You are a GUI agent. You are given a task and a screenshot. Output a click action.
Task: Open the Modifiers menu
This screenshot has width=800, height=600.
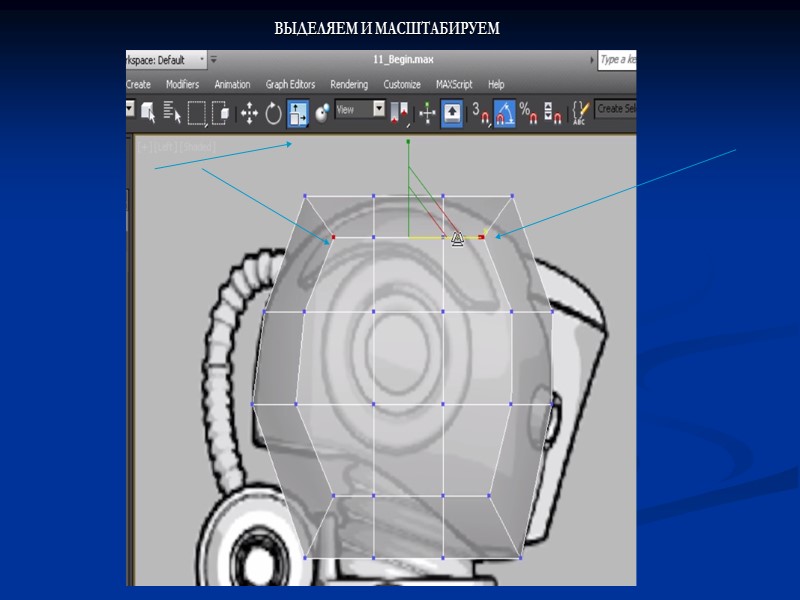[183, 84]
